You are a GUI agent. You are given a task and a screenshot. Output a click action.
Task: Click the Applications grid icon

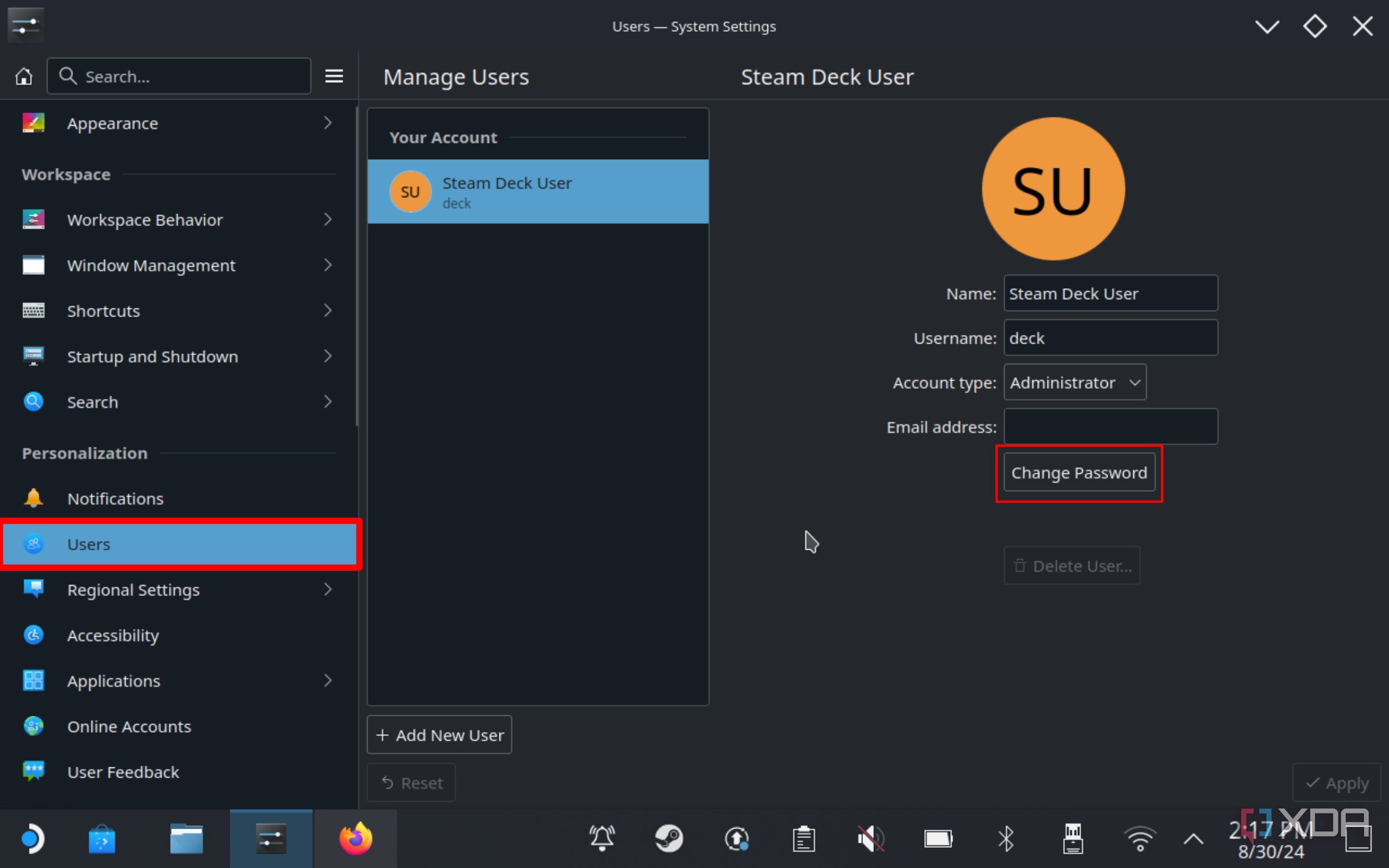pyautogui.click(x=34, y=681)
